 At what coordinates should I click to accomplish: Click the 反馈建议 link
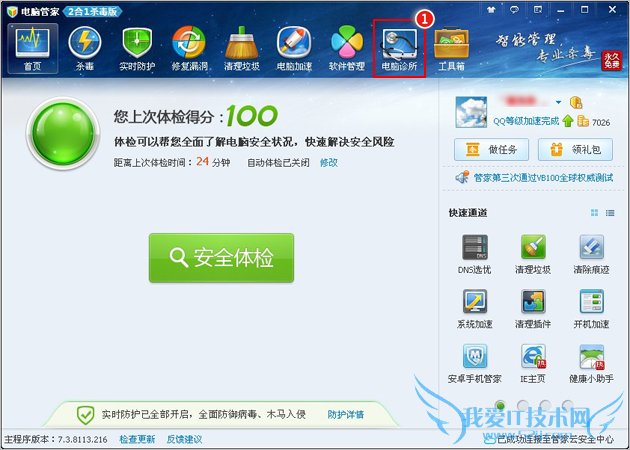[184, 439]
